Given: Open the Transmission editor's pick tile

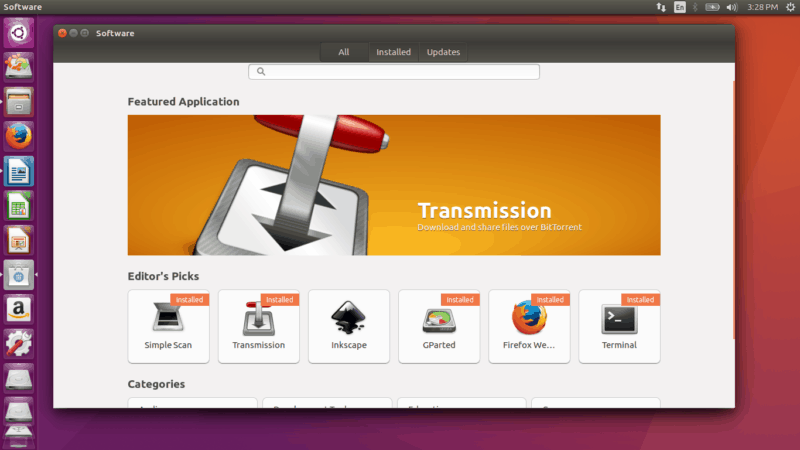Looking at the screenshot, I should pos(259,327).
